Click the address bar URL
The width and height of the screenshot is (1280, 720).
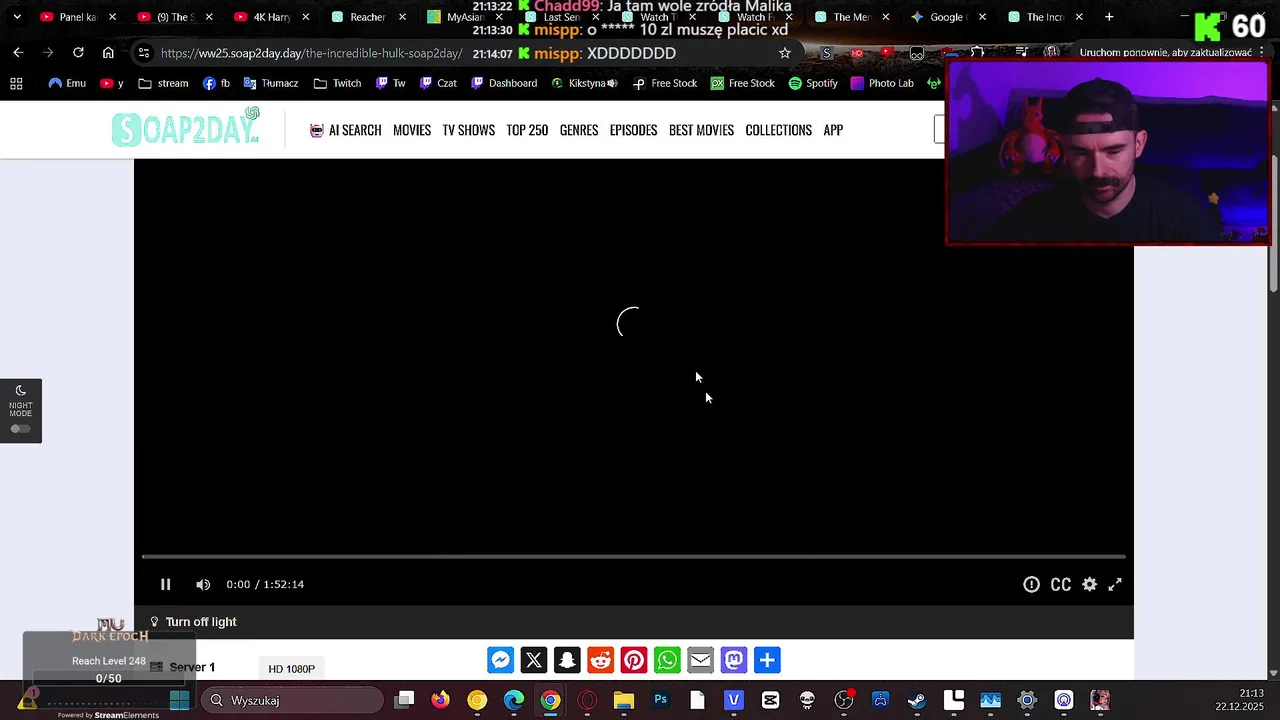point(311,53)
